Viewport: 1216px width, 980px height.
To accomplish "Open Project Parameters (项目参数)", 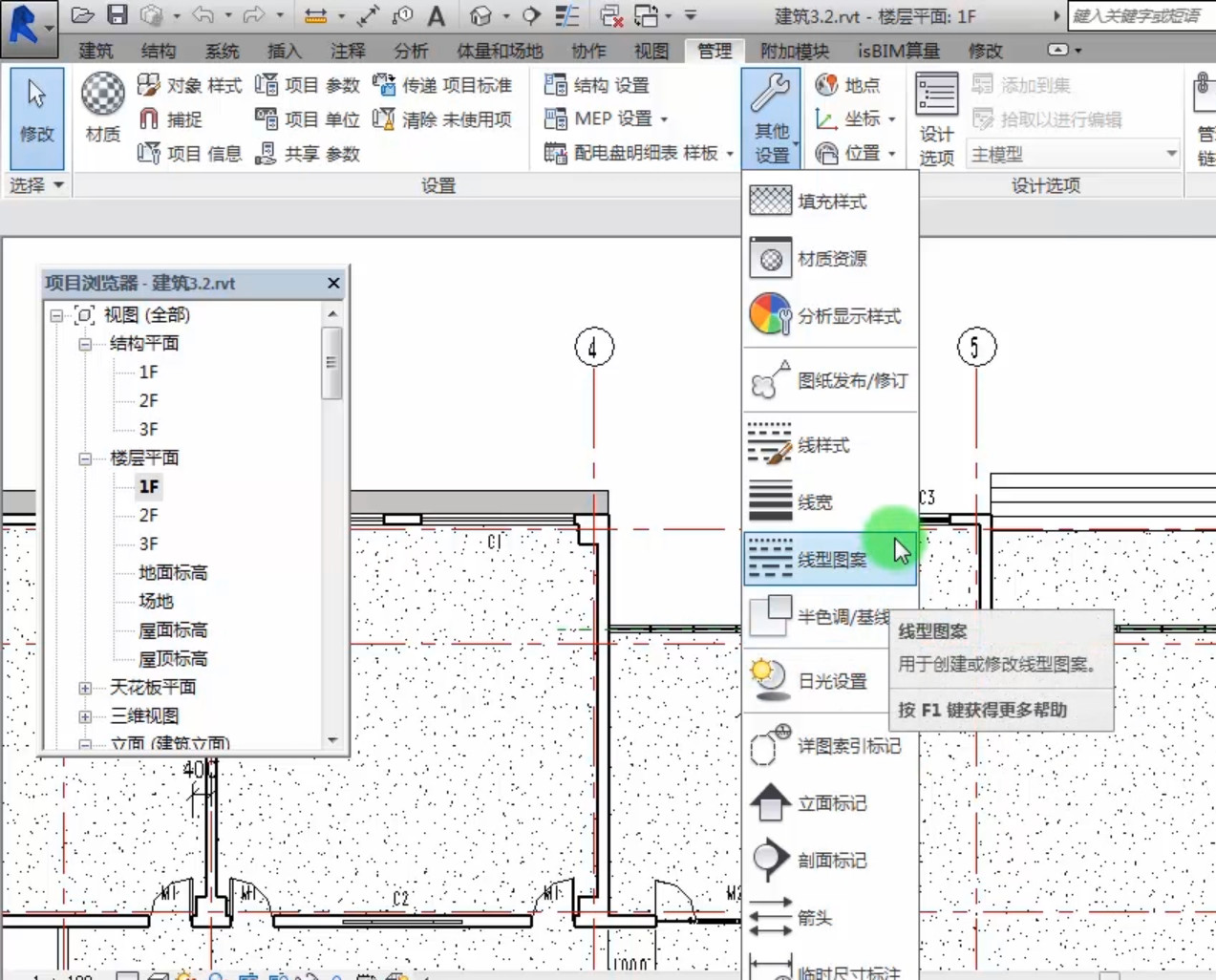I will [308, 85].
